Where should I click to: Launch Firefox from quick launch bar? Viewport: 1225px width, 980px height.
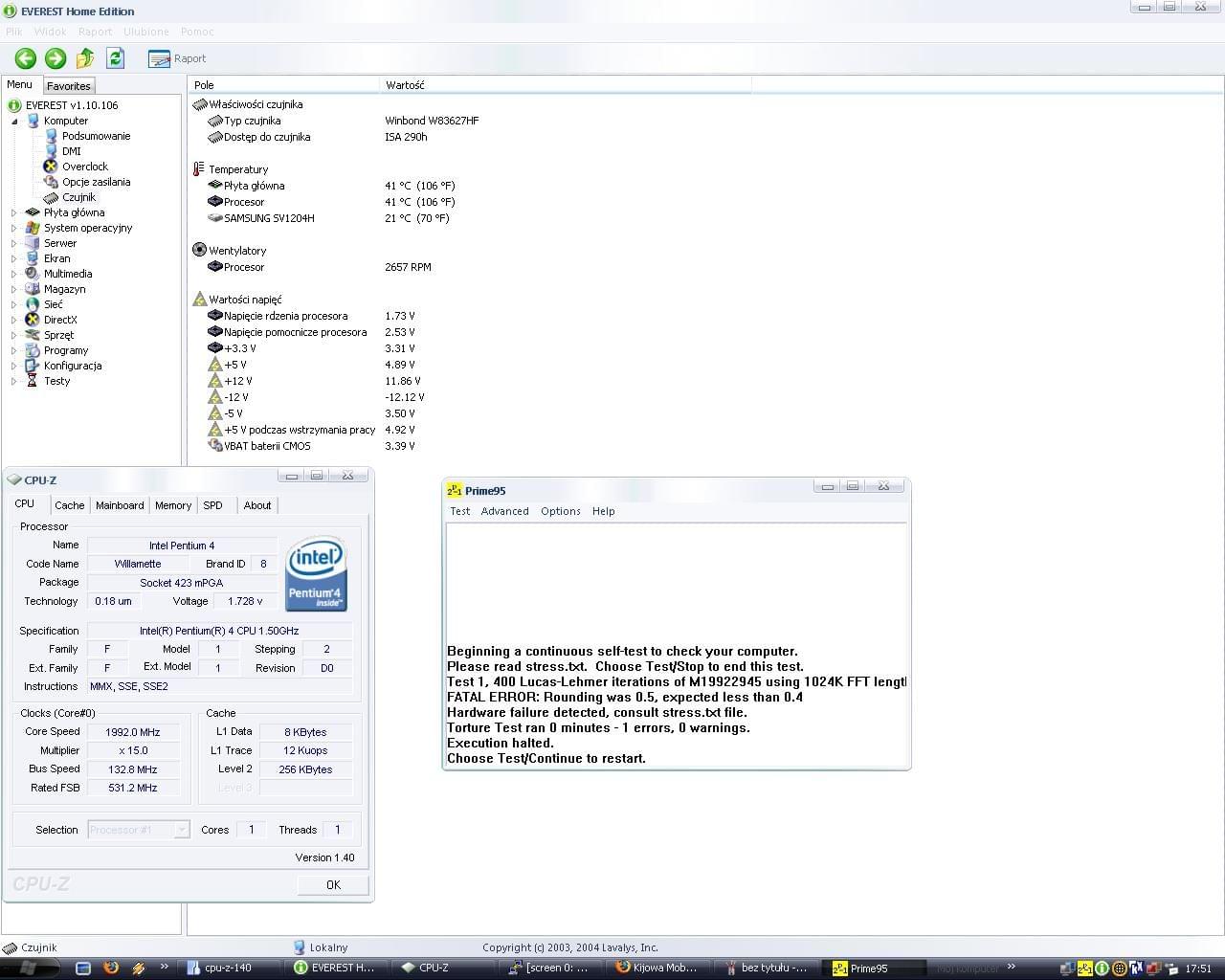tap(111, 968)
